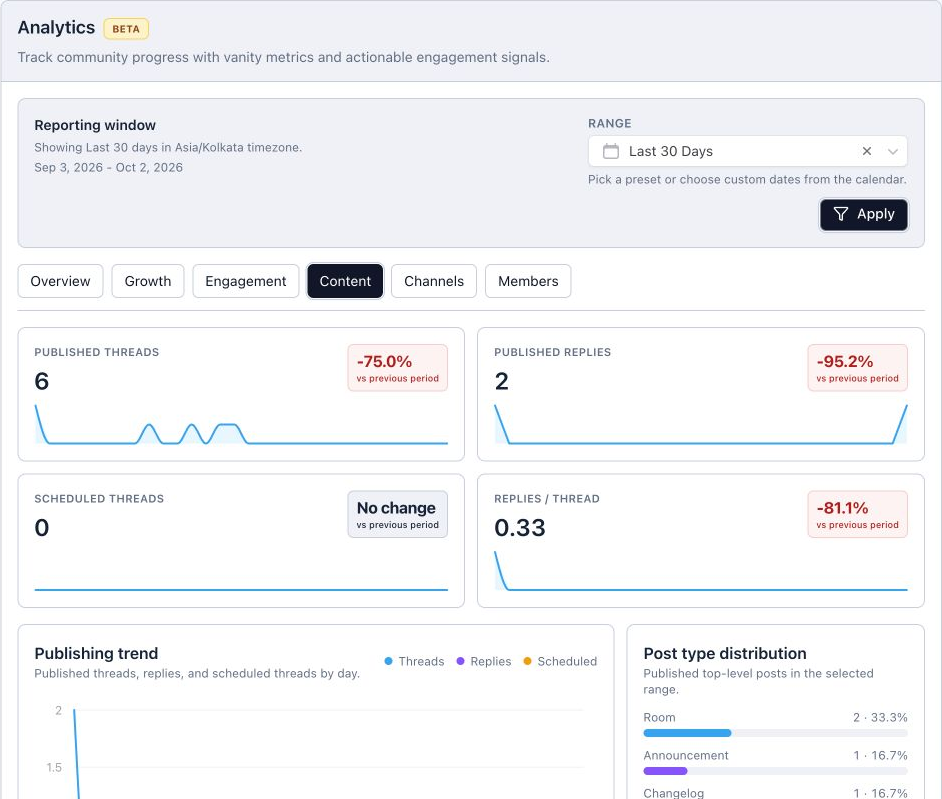
Task: Click the Apply filter button
Action: [863, 214]
